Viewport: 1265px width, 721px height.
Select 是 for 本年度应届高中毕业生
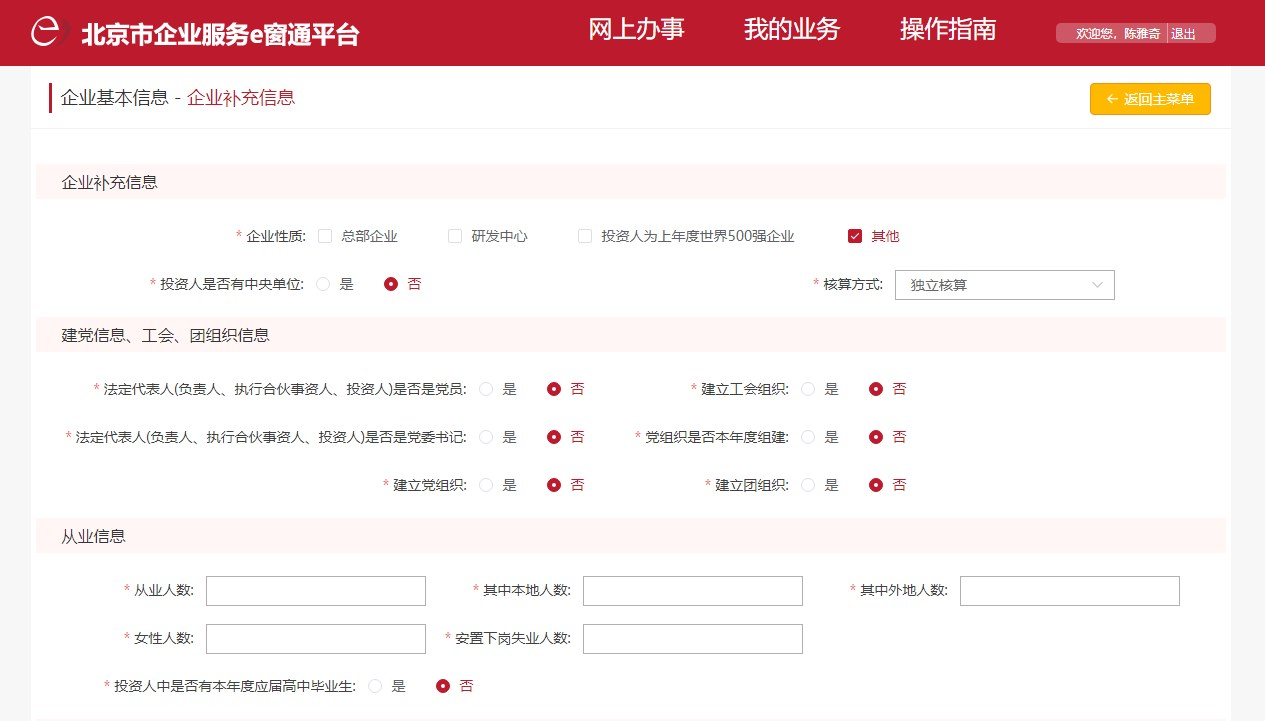click(375, 686)
